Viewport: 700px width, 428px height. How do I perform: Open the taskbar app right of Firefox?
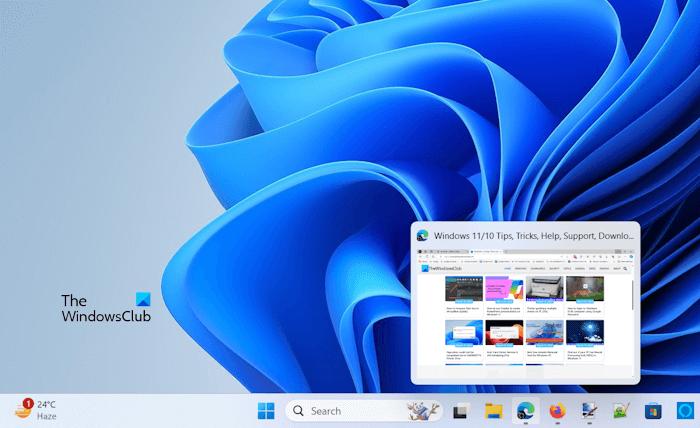pos(589,410)
